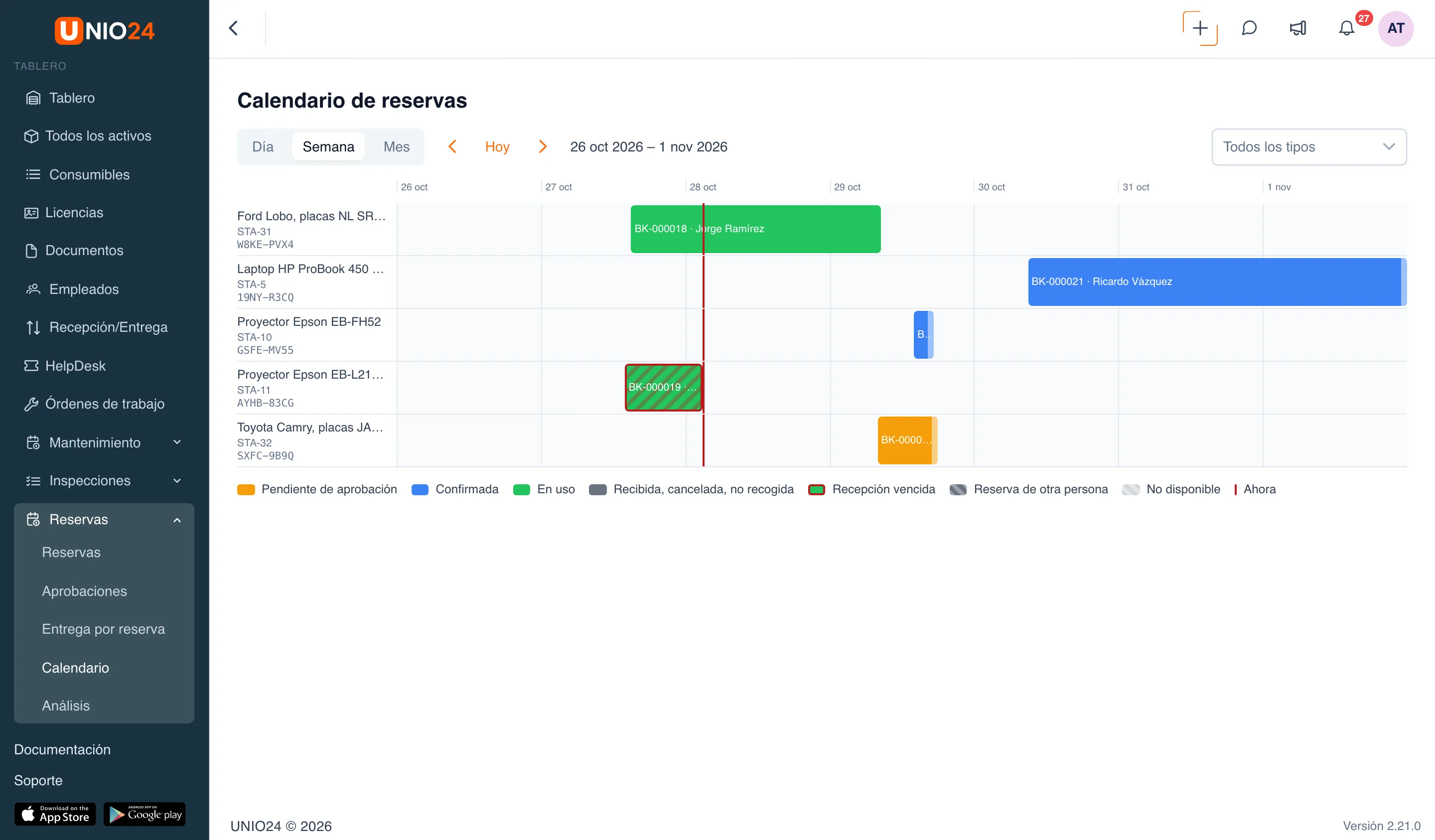Image resolution: width=1435 pixels, height=840 pixels.
Task: Open the orange pending Toyota Camry reservation
Action: (907, 440)
